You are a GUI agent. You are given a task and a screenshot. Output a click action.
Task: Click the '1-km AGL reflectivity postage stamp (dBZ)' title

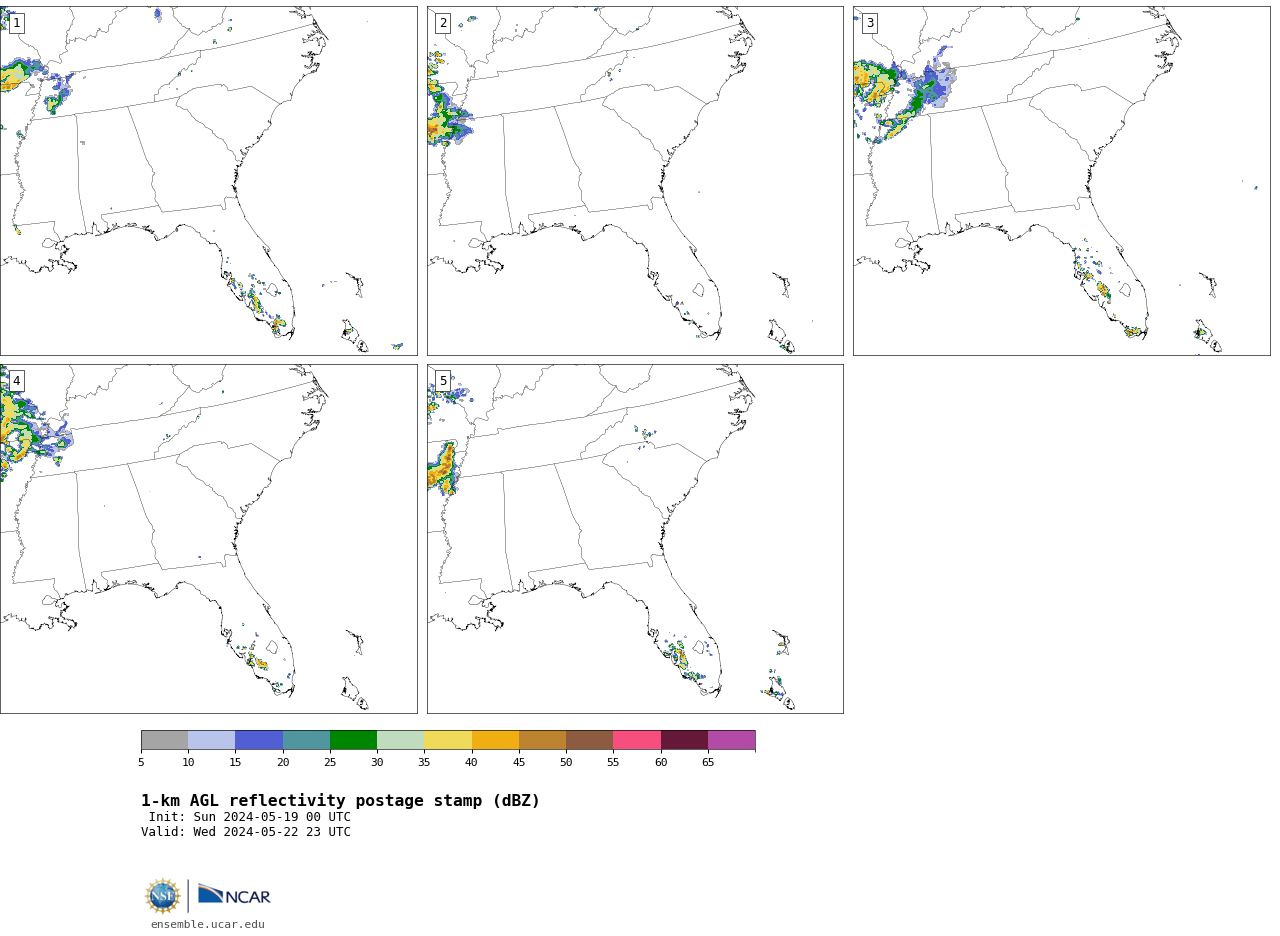click(x=340, y=801)
